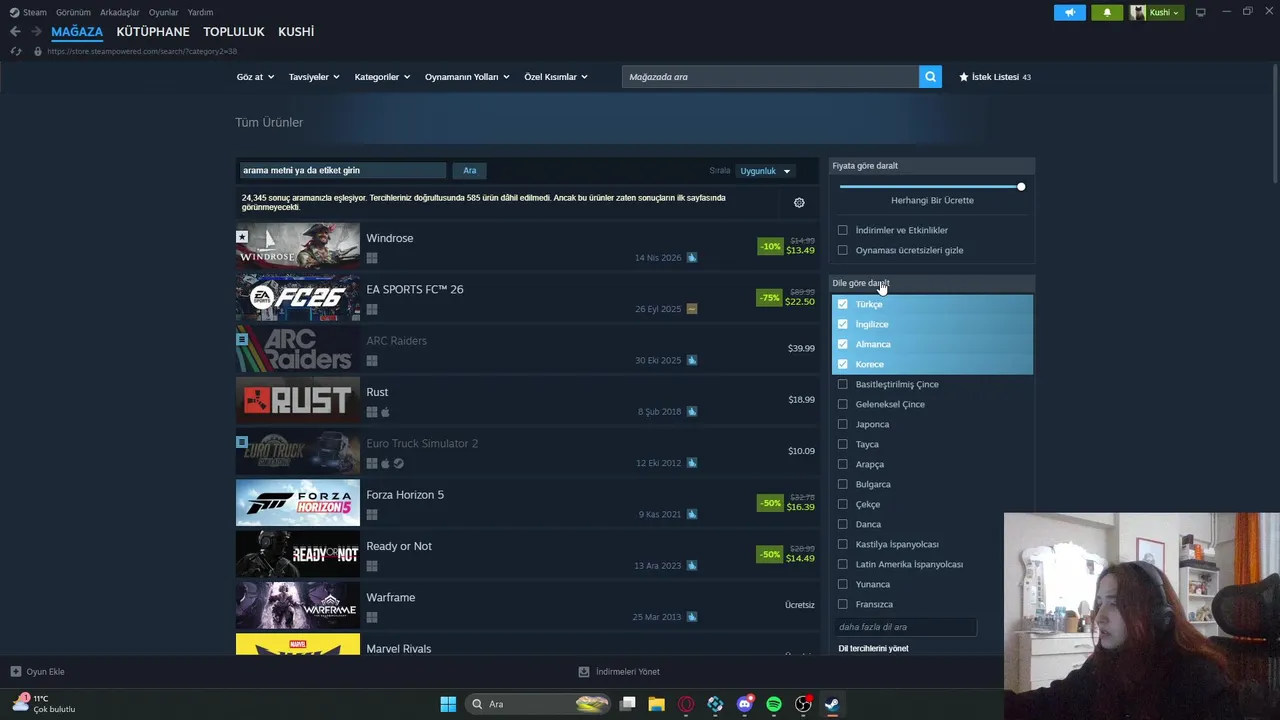Screen dimensions: 1280x720
Task: Open the Sırala Uygunluk sort dropdown
Action: (x=766, y=171)
